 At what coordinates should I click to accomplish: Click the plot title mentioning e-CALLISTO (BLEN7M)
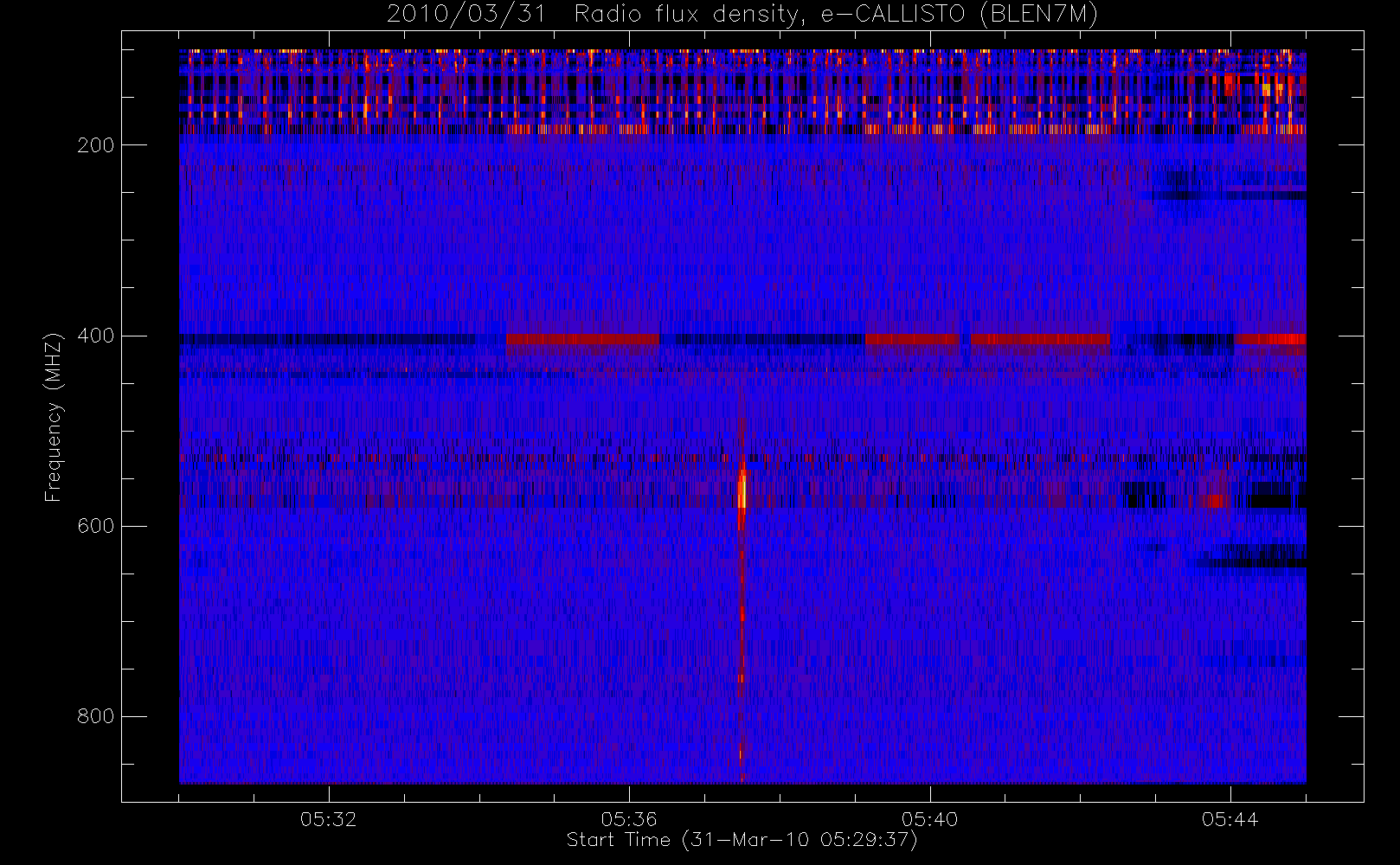tap(742, 15)
